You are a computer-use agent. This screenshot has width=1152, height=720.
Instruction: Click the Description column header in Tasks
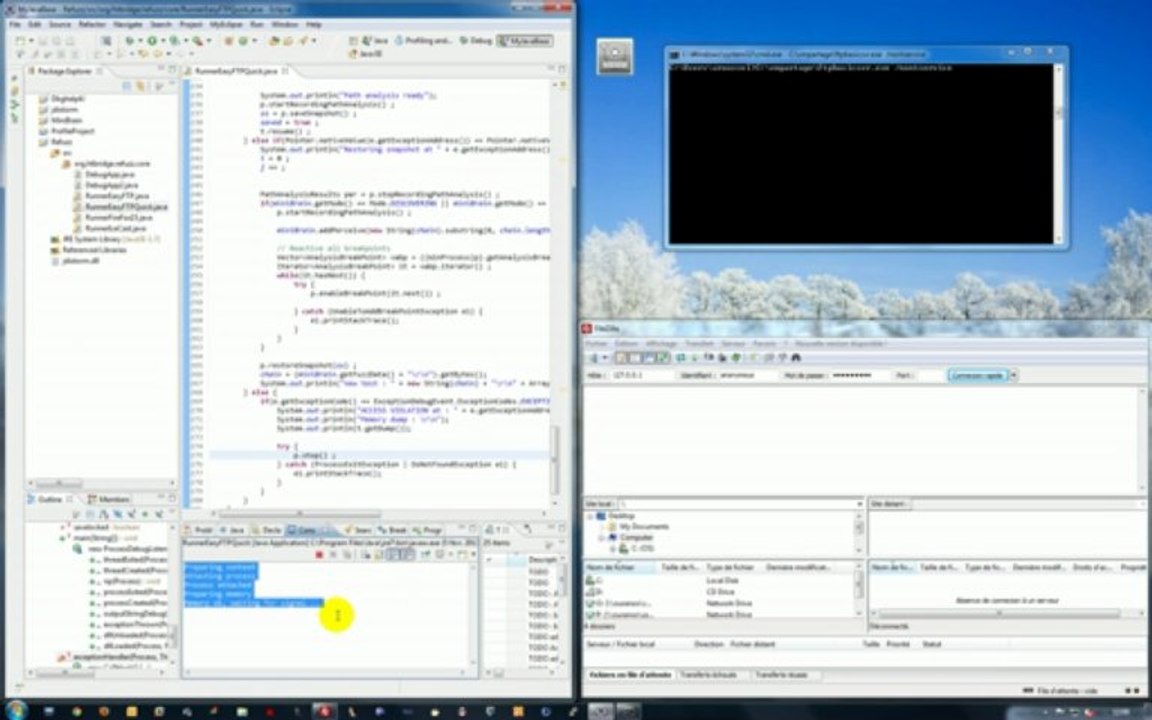click(544, 560)
